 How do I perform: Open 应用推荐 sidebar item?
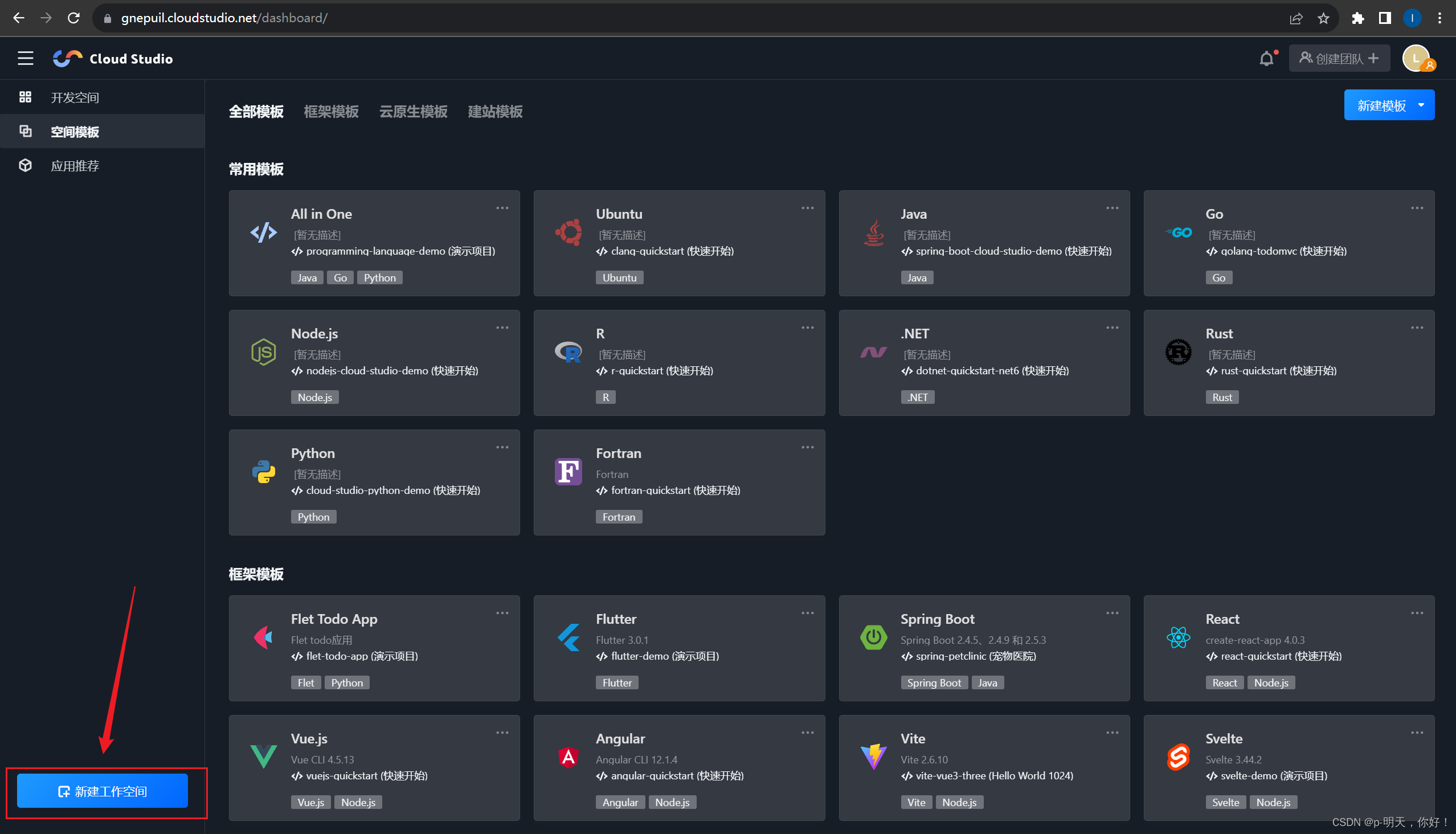pos(74,165)
